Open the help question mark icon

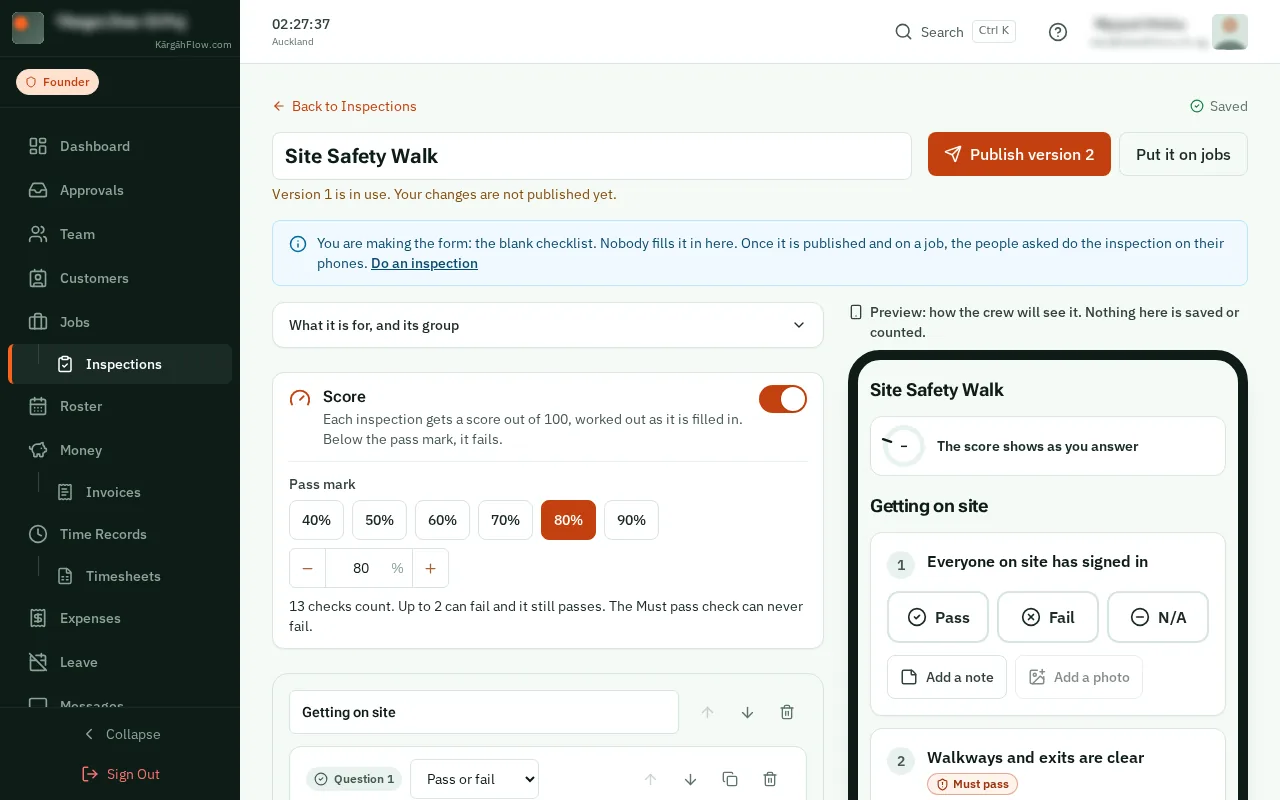point(1058,32)
